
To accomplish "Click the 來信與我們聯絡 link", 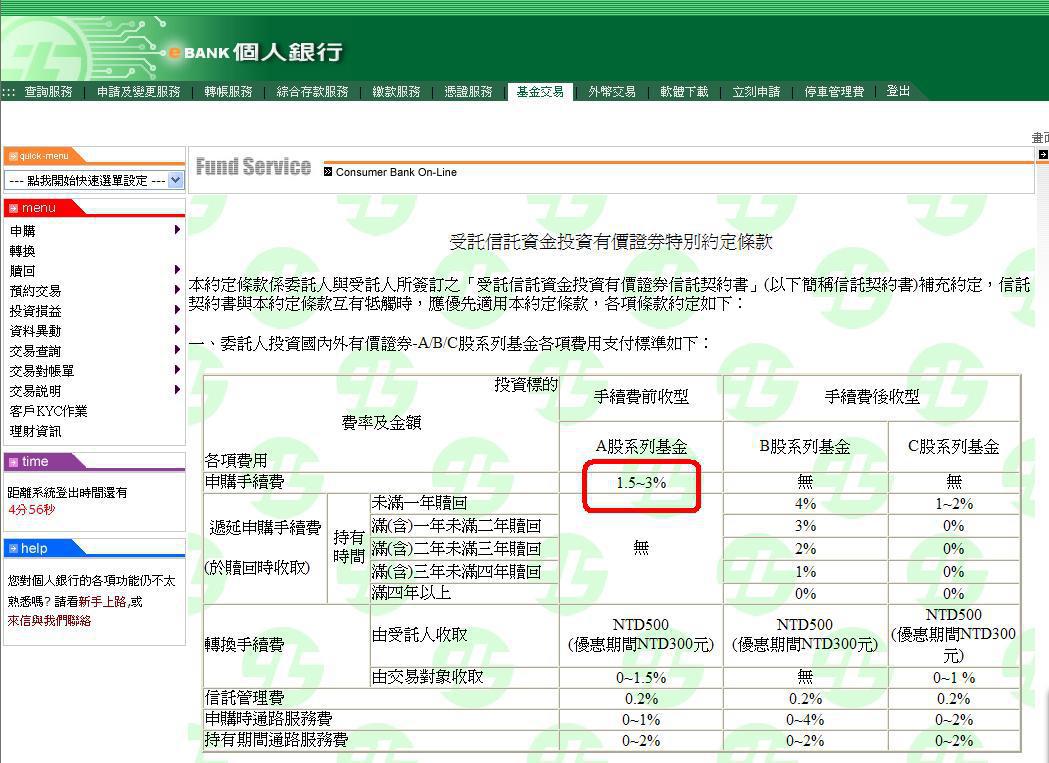I will pyautogui.click(x=49, y=620).
